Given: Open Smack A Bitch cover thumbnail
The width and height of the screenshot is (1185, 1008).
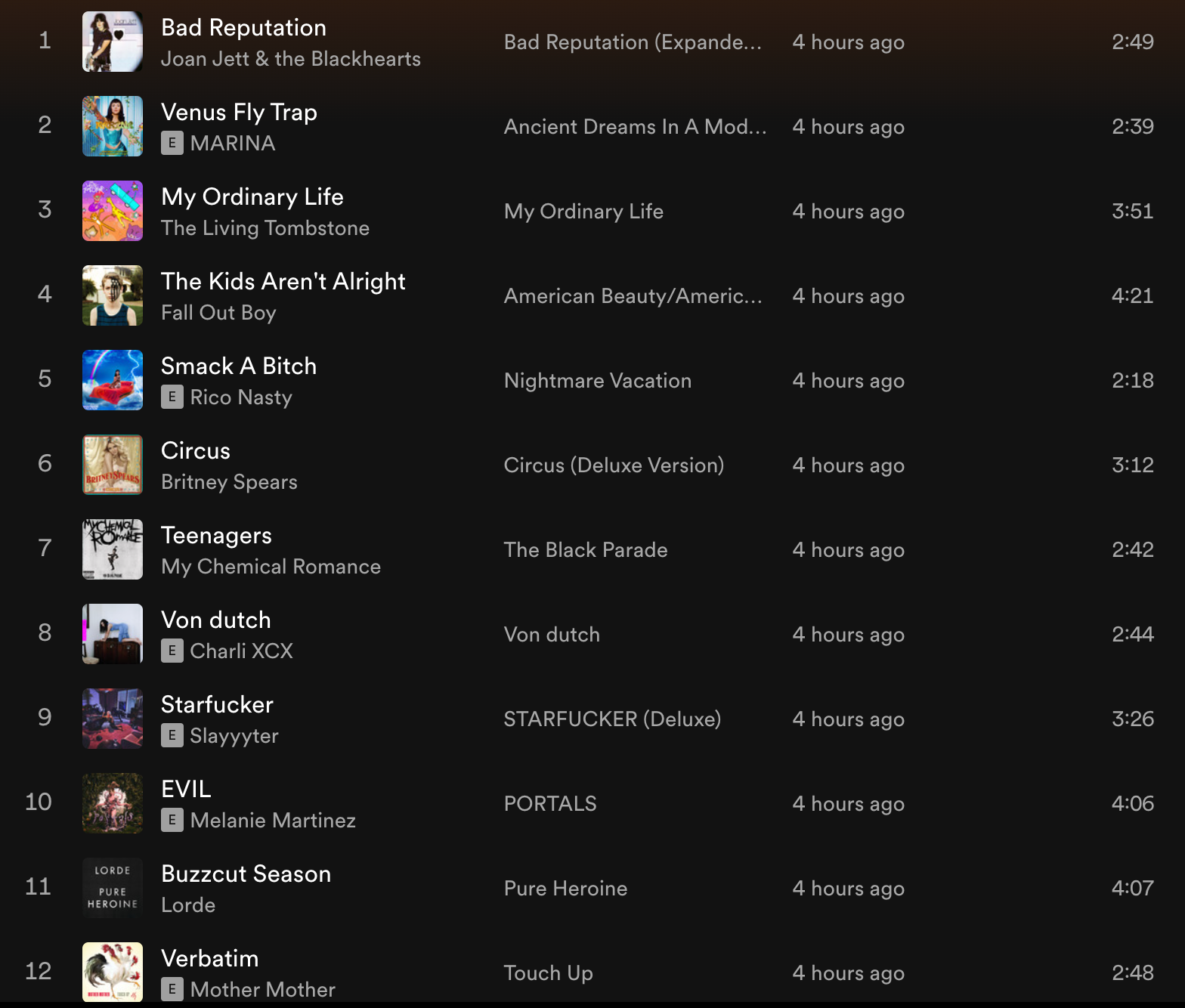Looking at the screenshot, I should click(x=113, y=380).
